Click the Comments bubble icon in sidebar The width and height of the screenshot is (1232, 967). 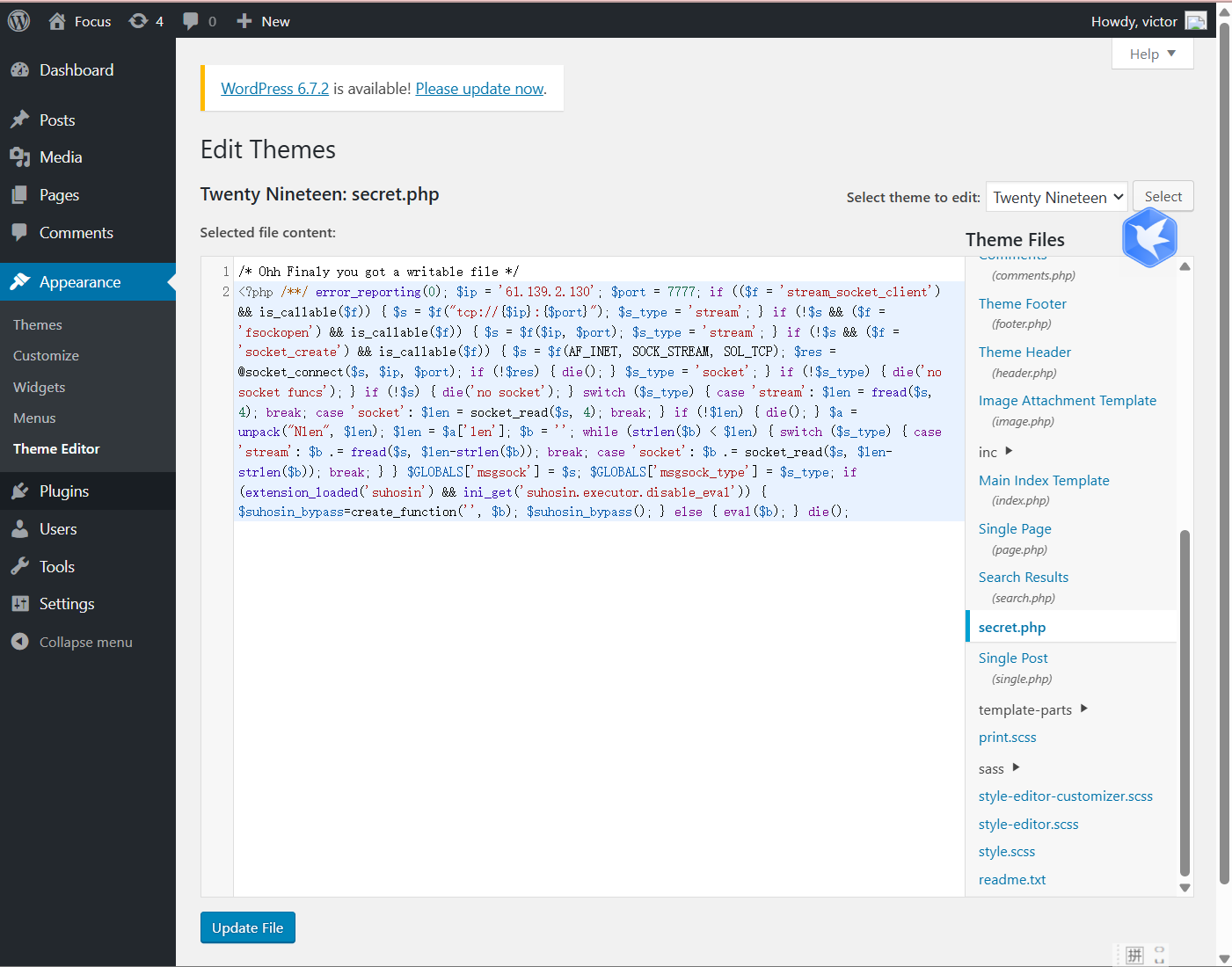20,232
